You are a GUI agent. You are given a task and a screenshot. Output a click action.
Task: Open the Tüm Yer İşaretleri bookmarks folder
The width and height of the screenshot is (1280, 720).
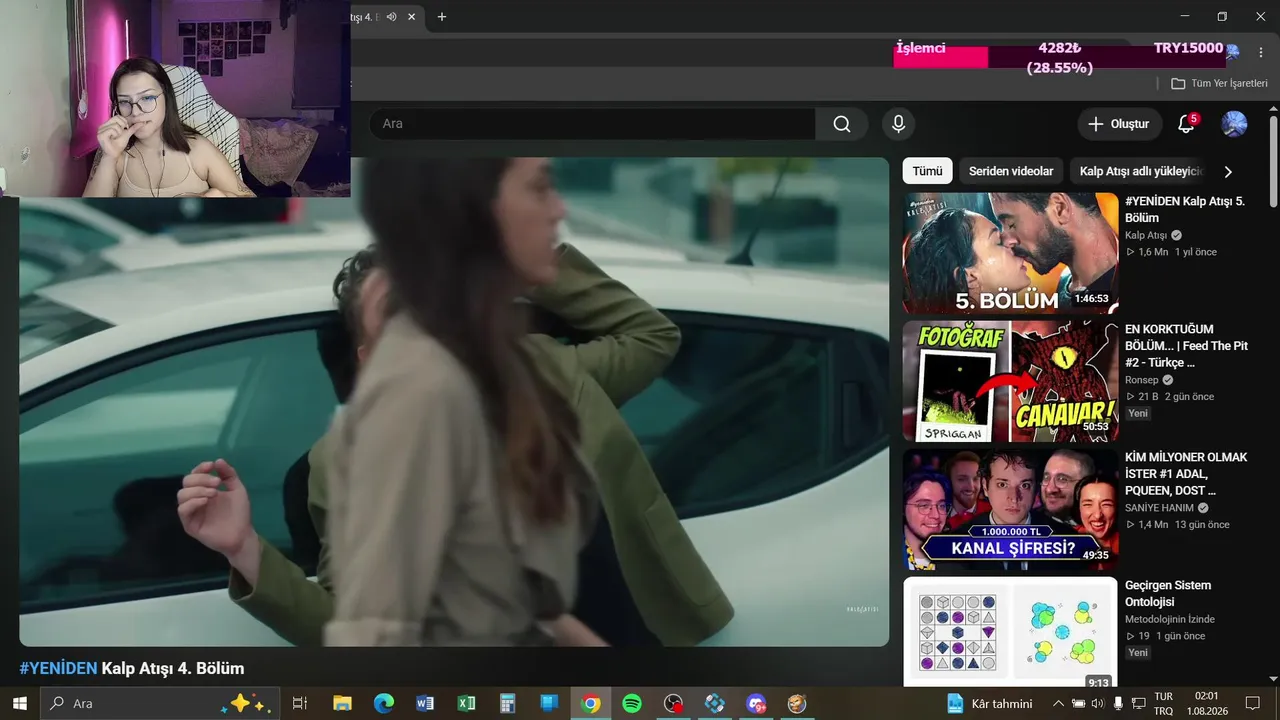[1220, 83]
